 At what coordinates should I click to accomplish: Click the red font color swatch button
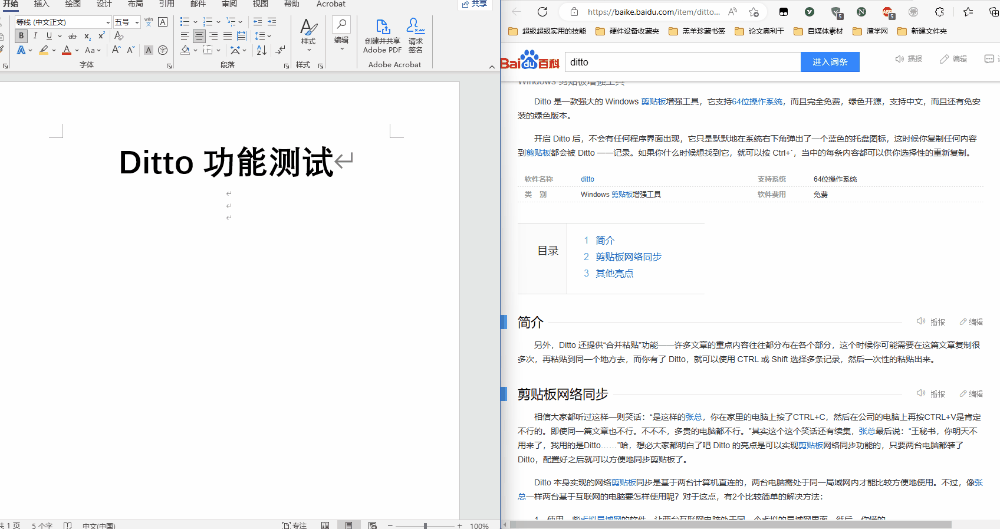tap(66, 50)
